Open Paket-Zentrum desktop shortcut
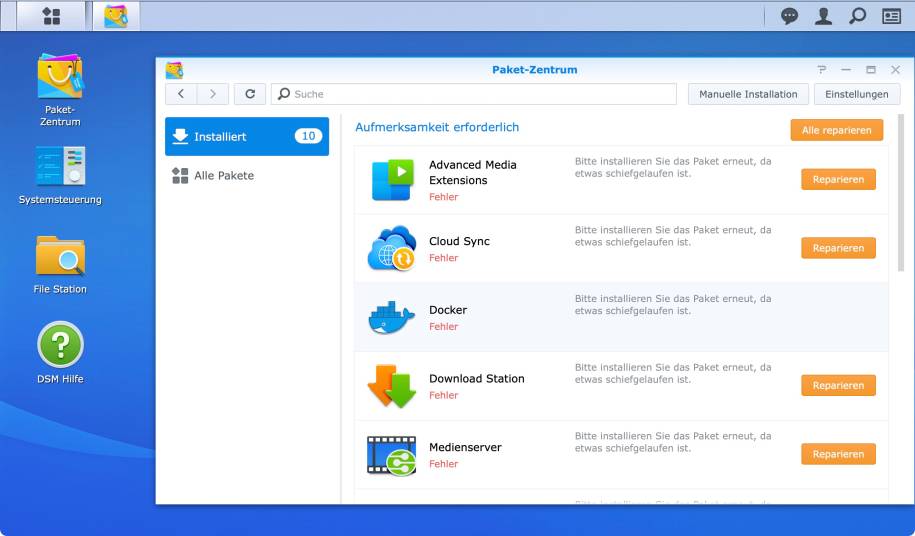Viewport: 915px width, 536px height. click(x=60, y=90)
